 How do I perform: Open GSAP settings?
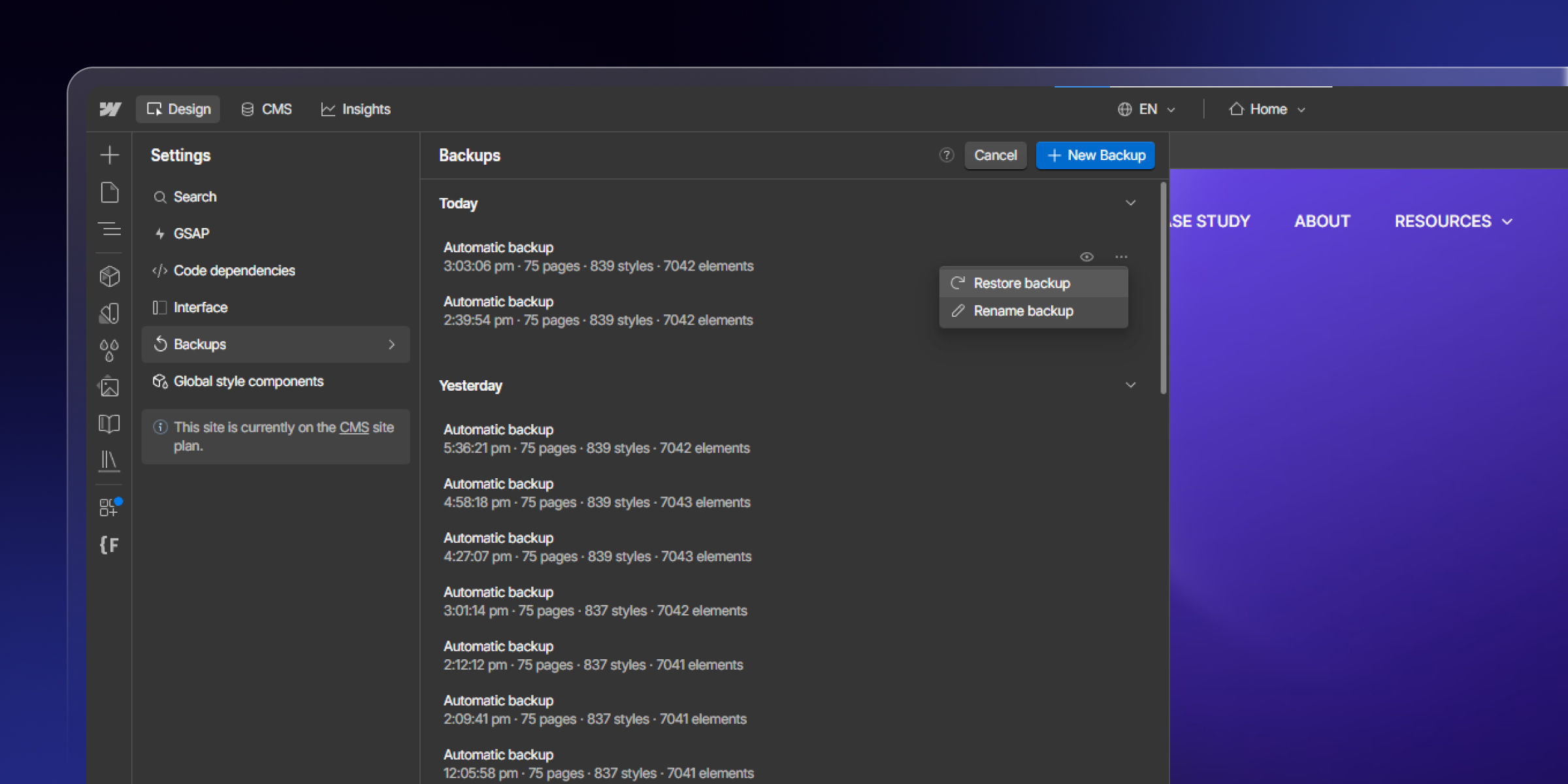tap(276, 234)
